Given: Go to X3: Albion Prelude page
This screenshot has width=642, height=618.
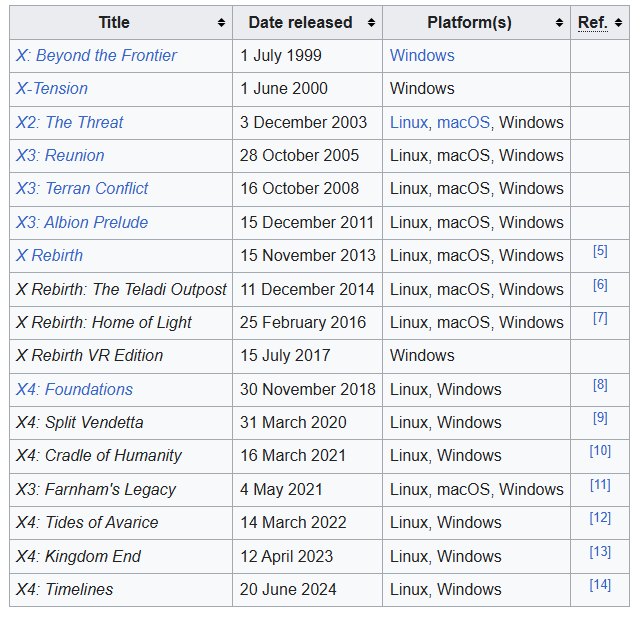Looking at the screenshot, I should 82,222.
